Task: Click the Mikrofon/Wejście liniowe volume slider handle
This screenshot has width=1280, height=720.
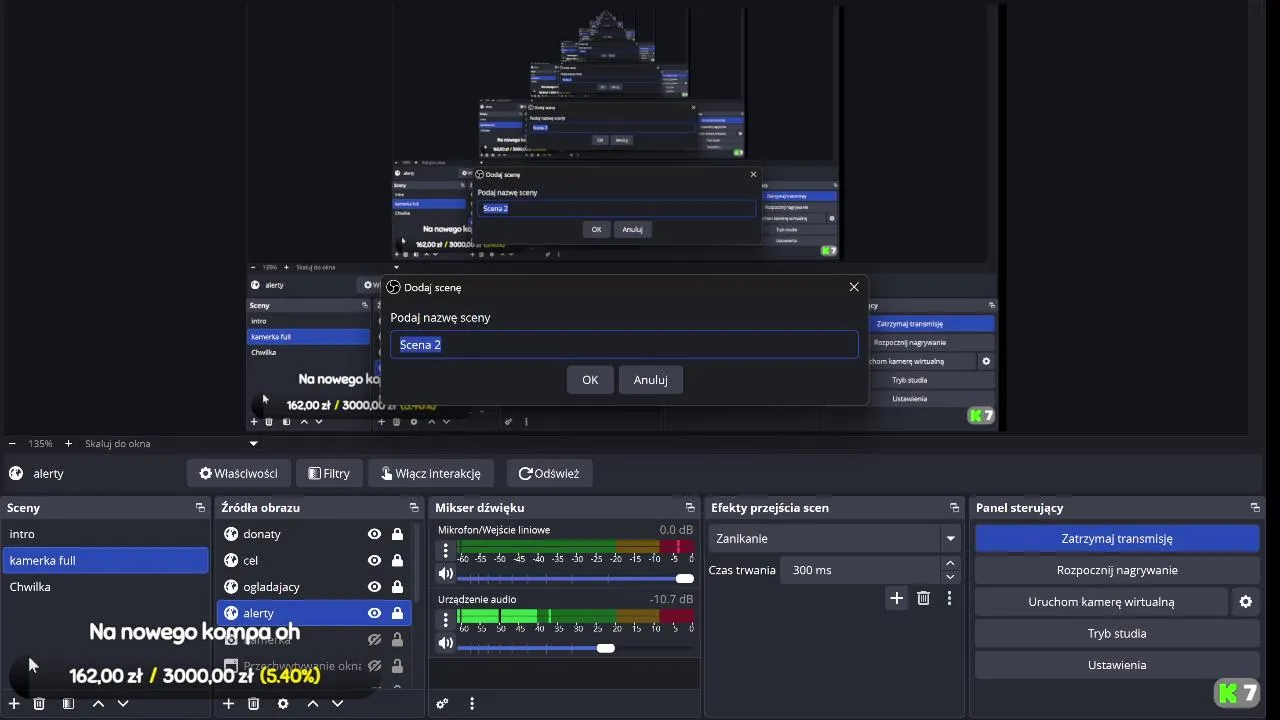Action: pos(685,579)
